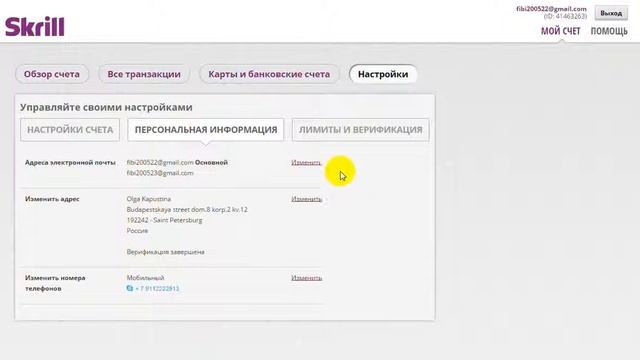
Task: Click the Skype call icon beside phone number
Action: (130, 288)
